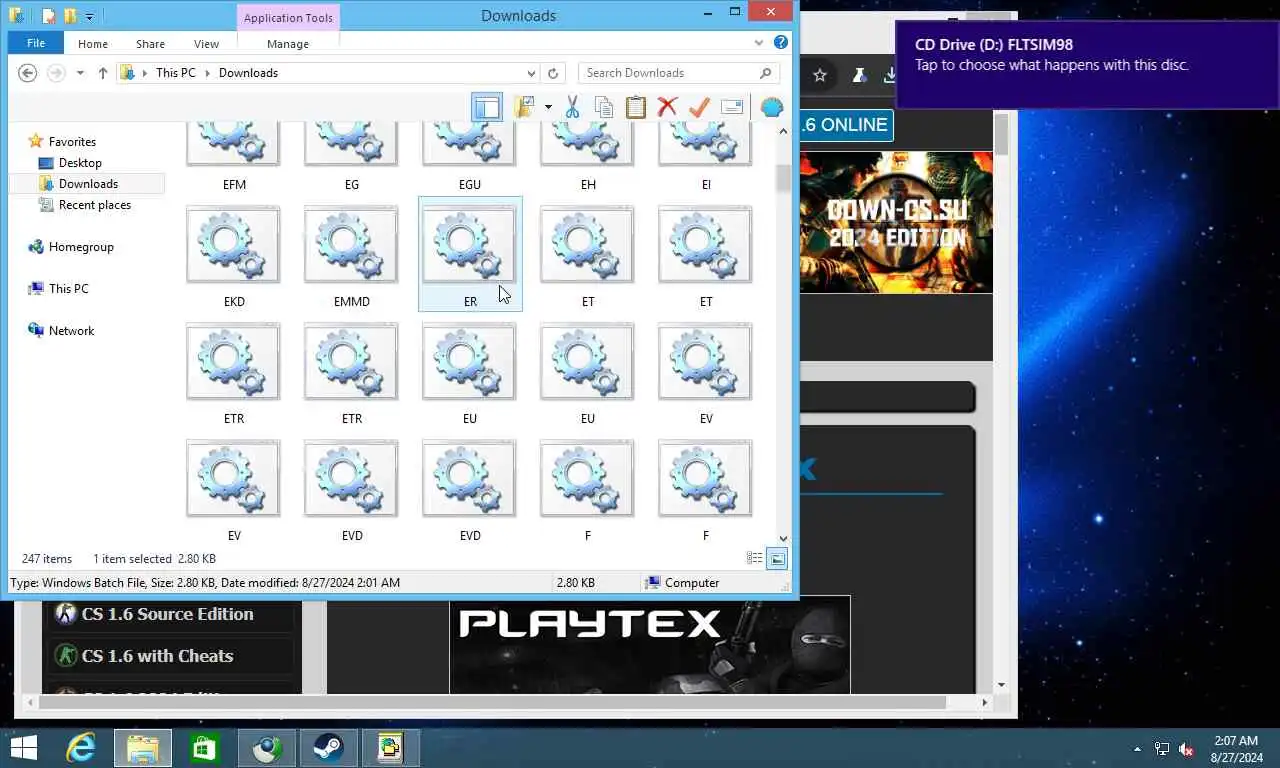
Task: Open the dropdown arrow beside folder options icon
Action: coord(548,107)
